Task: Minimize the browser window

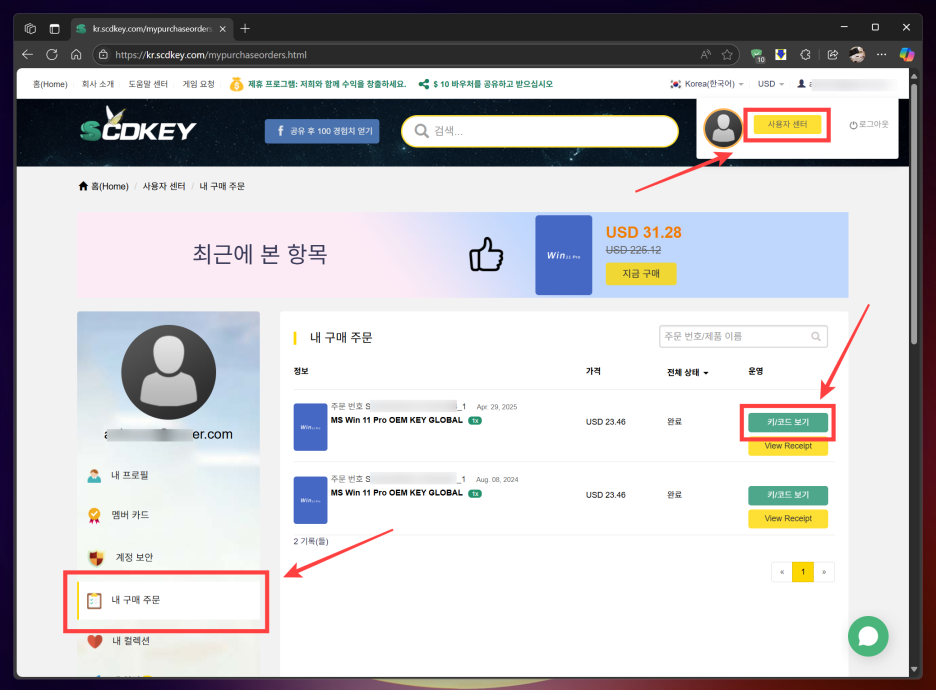Action: click(844, 27)
